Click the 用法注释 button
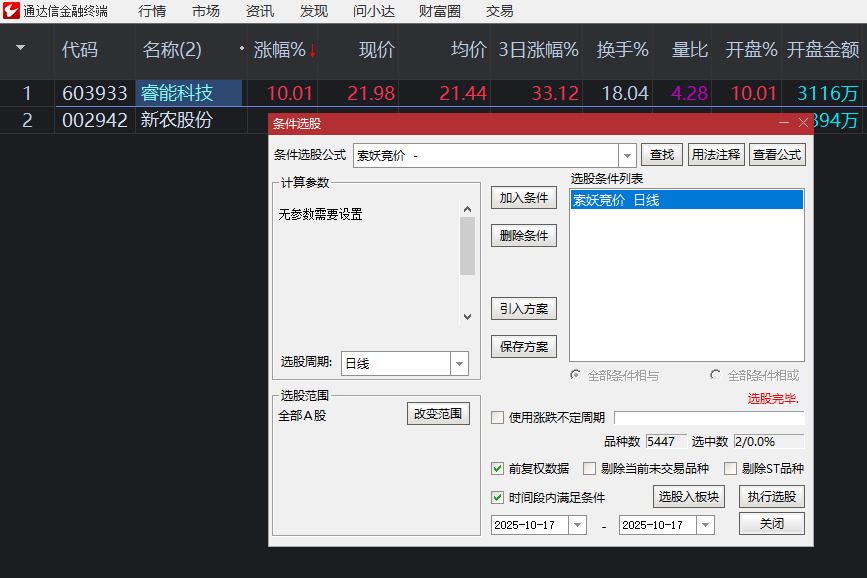The image size is (867, 578). [x=716, y=155]
